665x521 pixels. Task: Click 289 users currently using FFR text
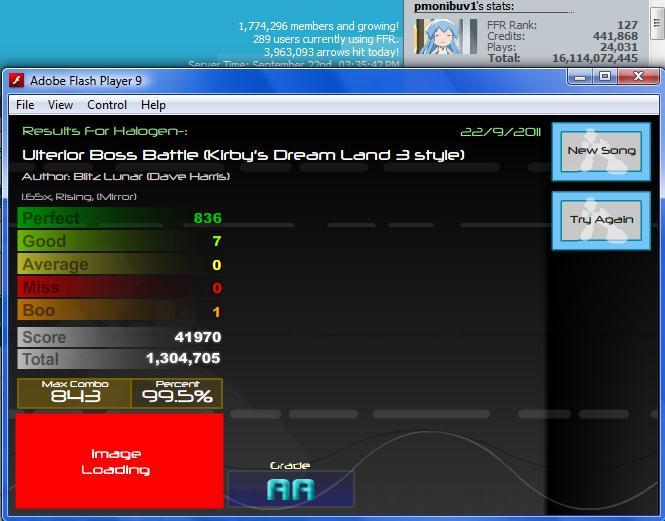(326, 39)
